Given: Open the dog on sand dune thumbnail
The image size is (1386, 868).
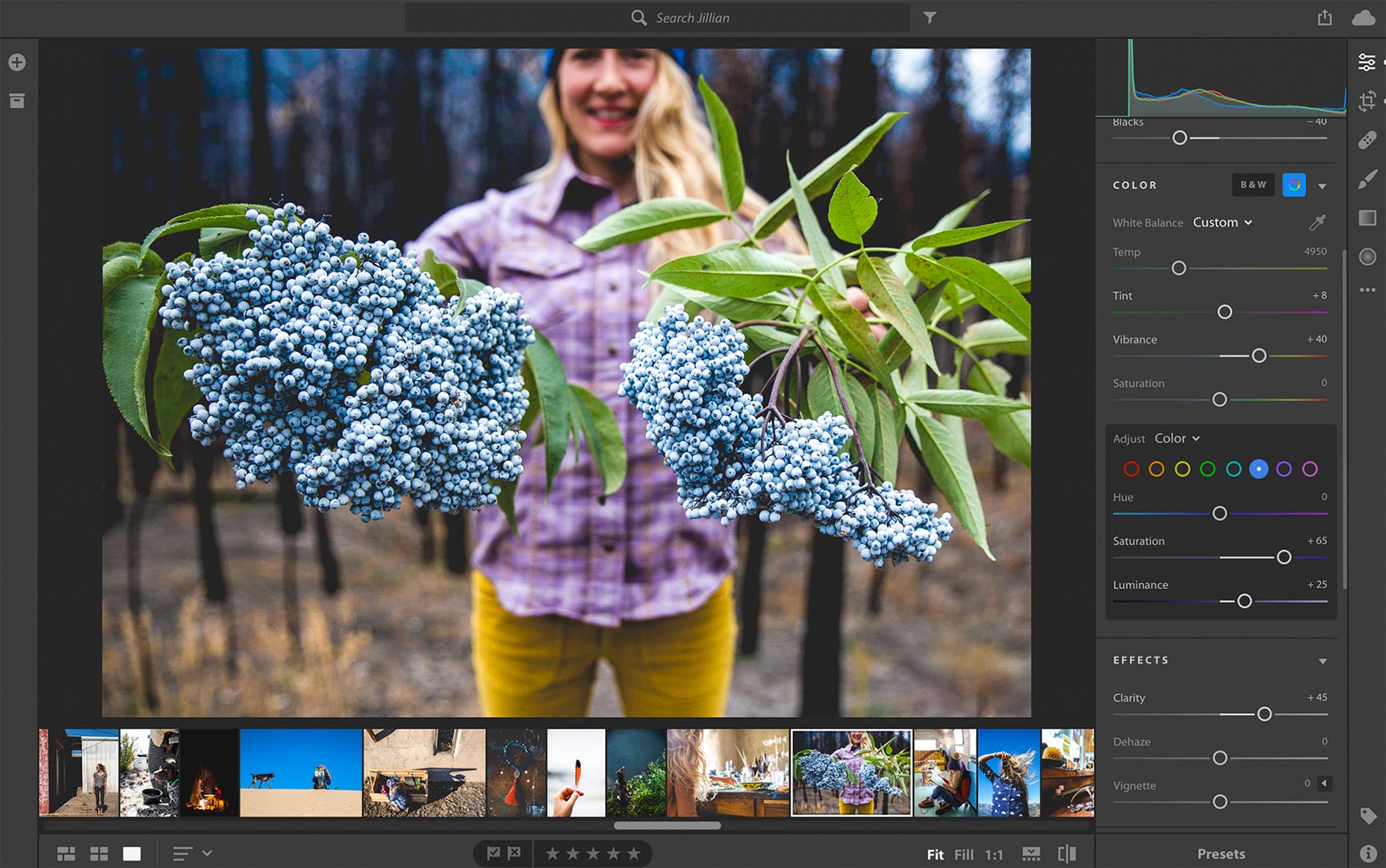Looking at the screenshot, I should tap(301, 772).
